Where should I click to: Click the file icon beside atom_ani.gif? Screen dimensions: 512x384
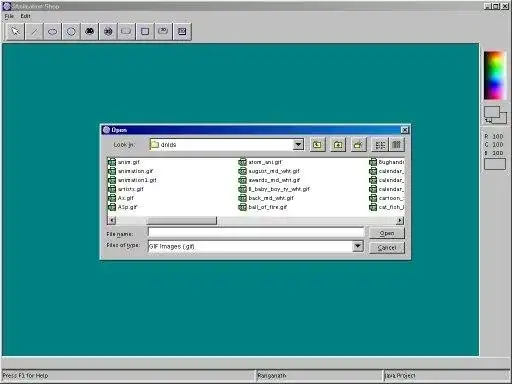pyautogui.click(x=242, y=162)
